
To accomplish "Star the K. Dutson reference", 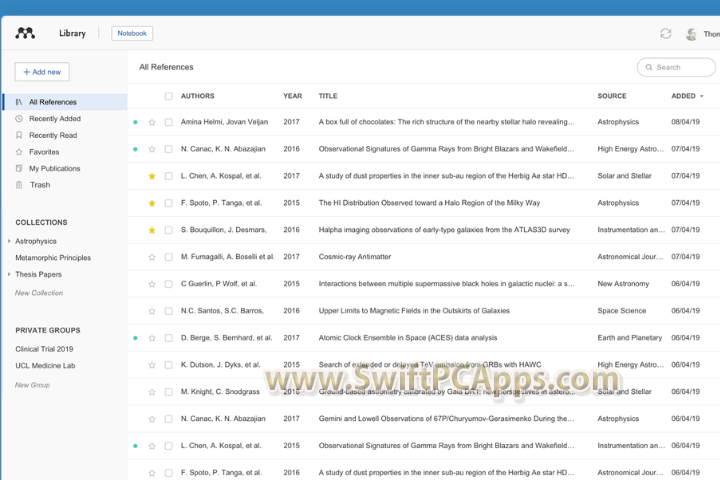I will (152, 365).
